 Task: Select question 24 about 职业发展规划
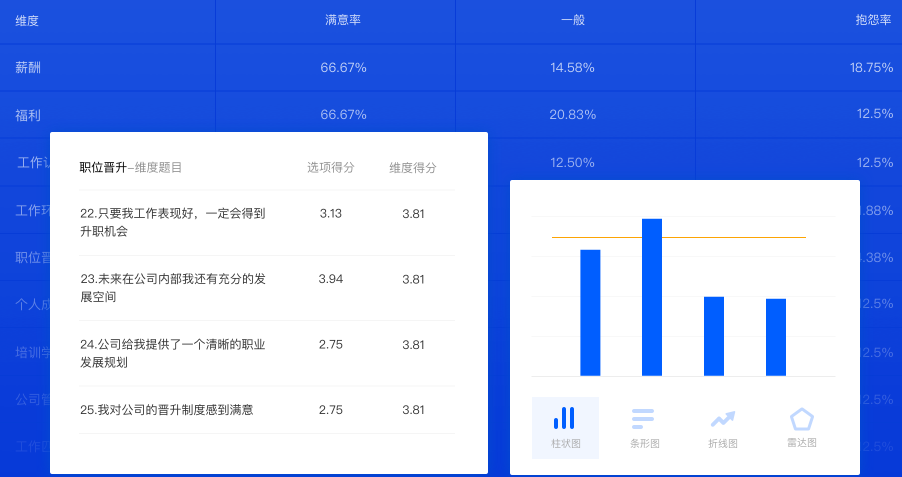click(x=173, y=353)
